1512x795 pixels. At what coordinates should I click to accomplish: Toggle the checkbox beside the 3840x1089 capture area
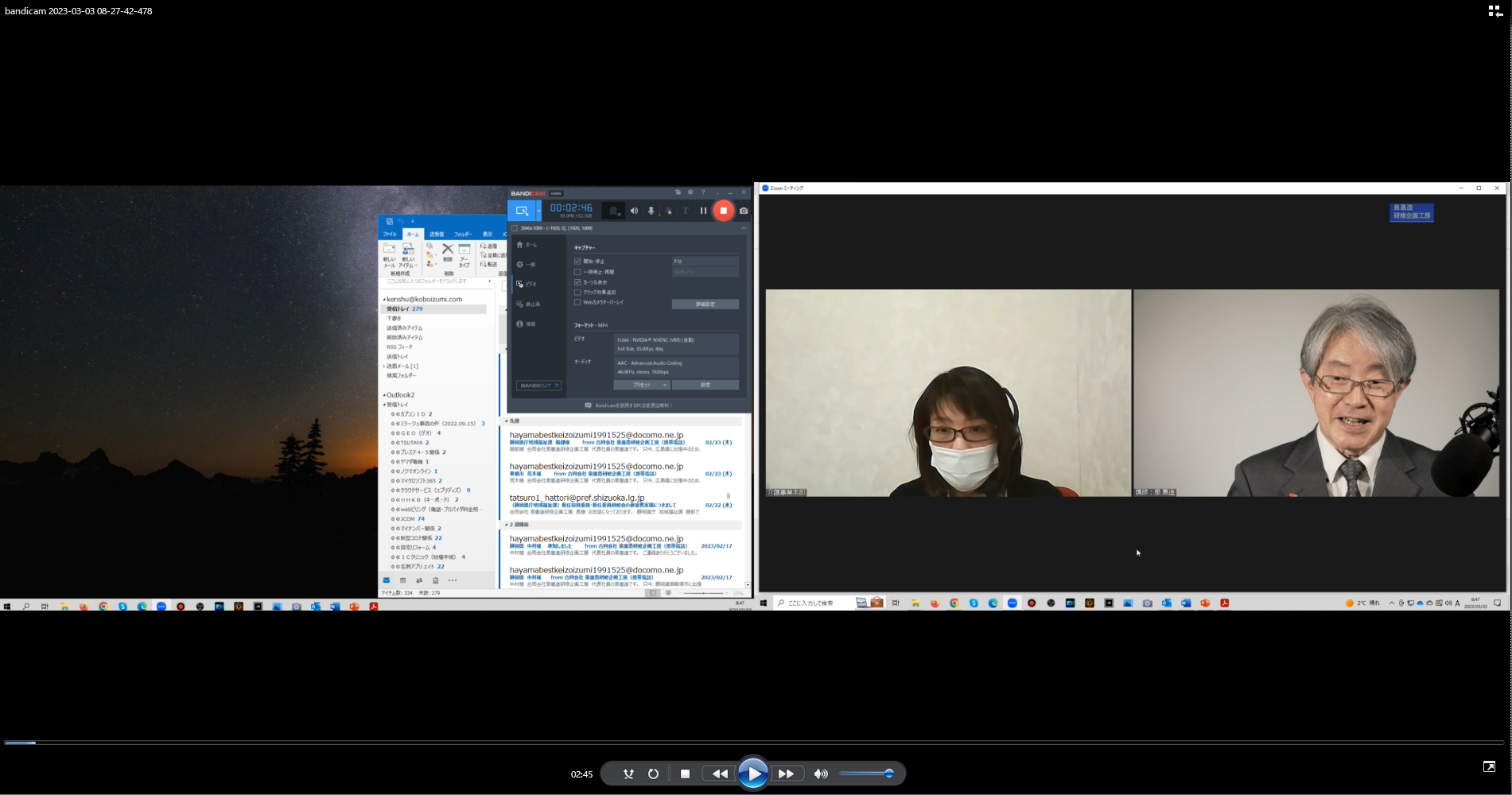coord(515,228)
